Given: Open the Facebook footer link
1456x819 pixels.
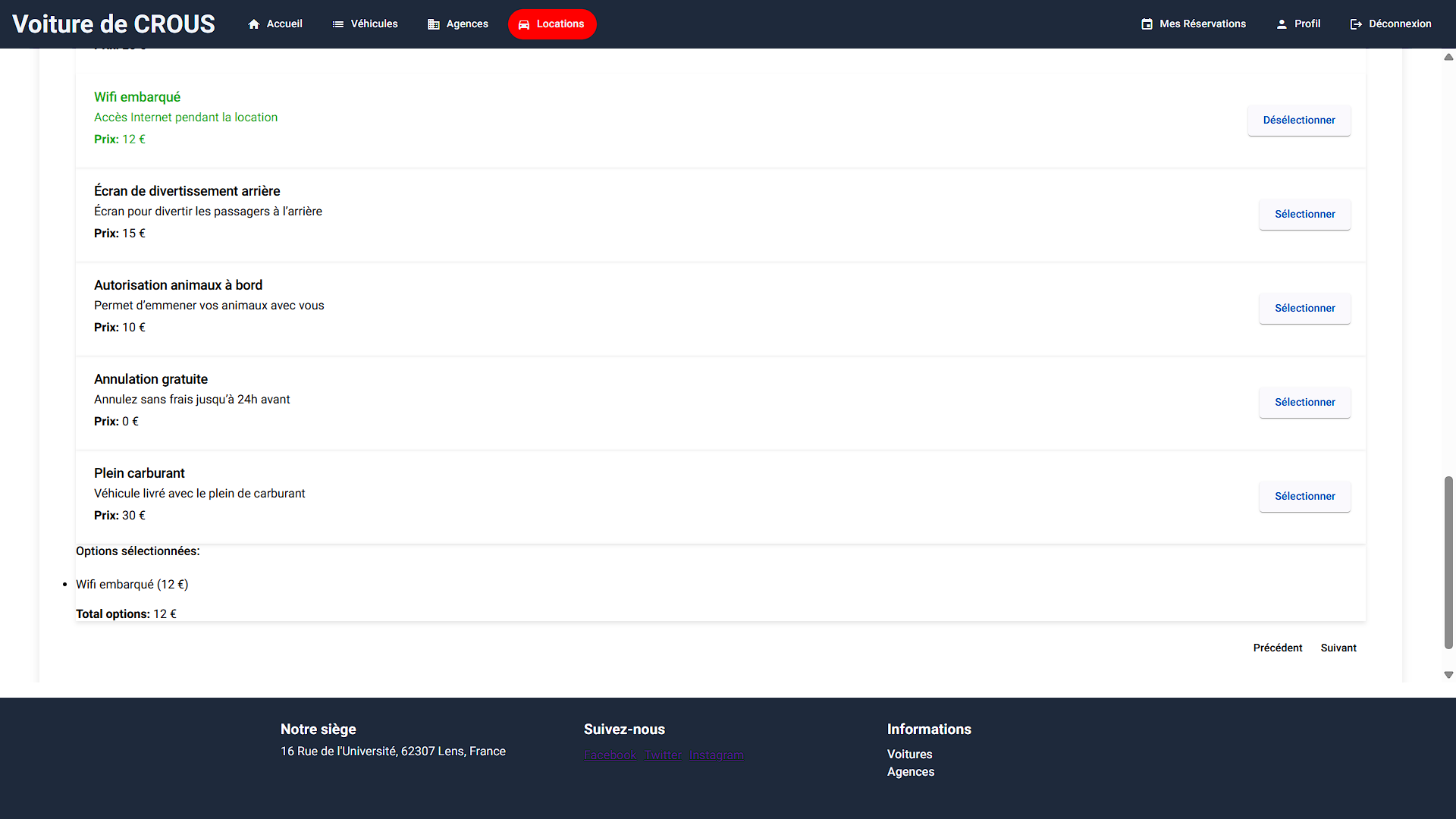Looking at the screenshot, I should click(x=610, y=755).
